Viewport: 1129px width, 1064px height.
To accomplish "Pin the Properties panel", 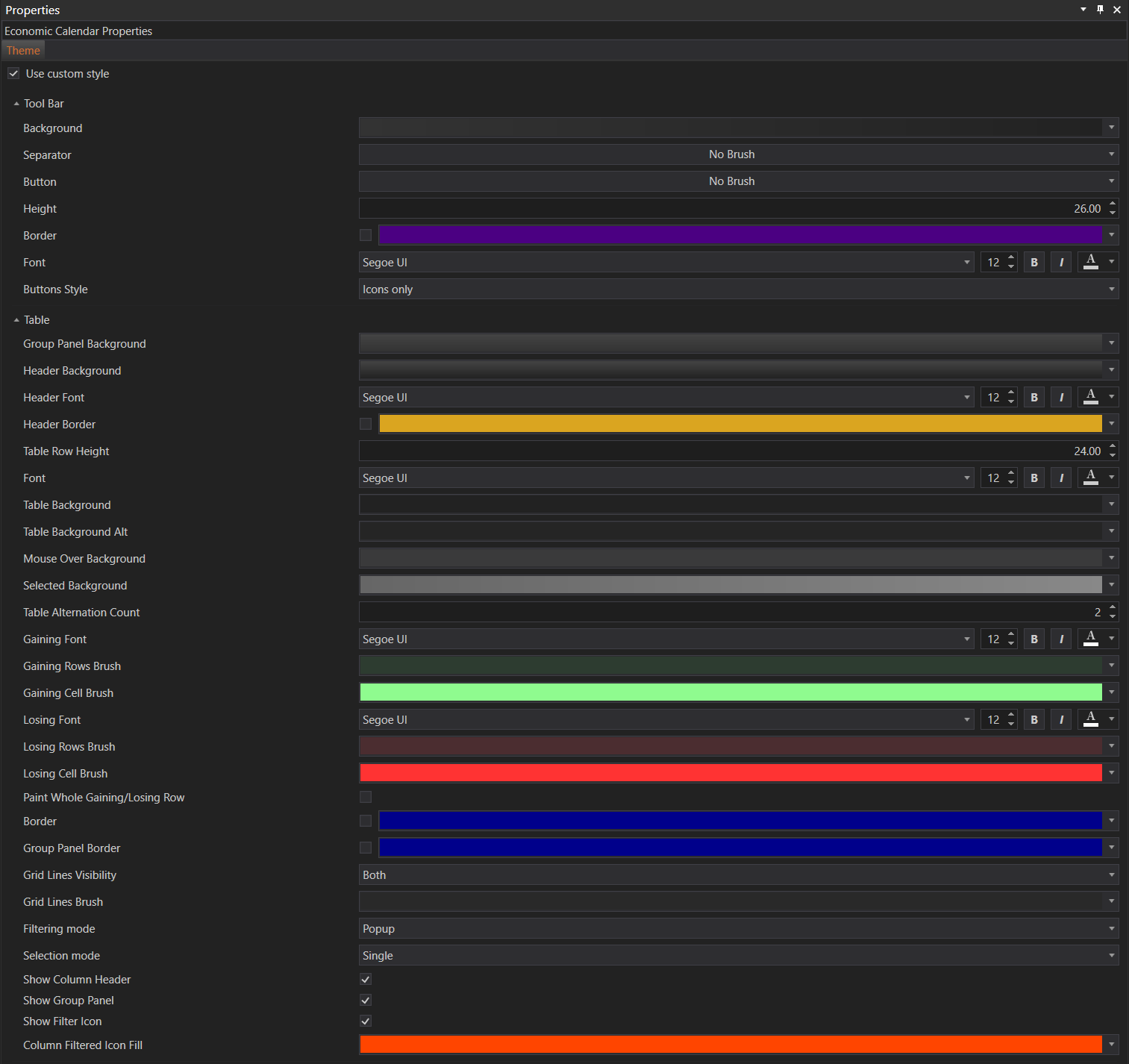I will 1100,10.
